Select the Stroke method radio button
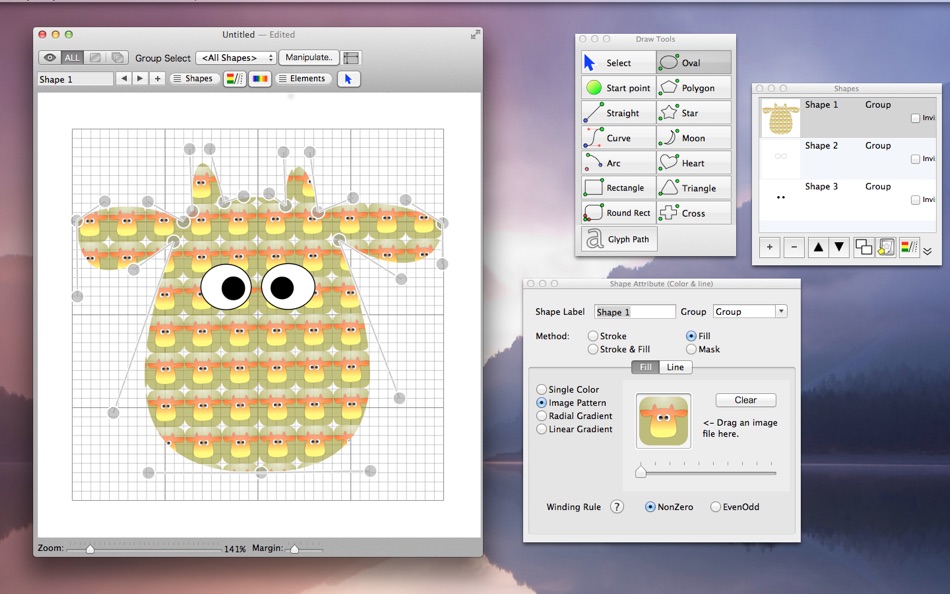 click(607, 336)
